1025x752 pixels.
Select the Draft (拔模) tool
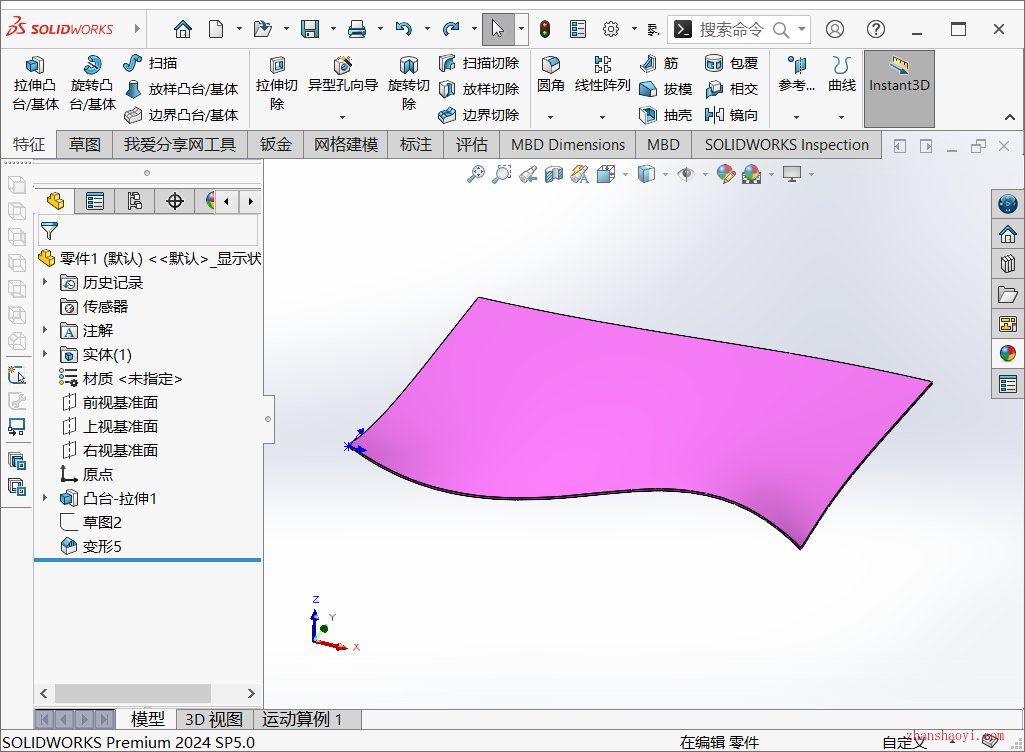[x=665, y=89]
